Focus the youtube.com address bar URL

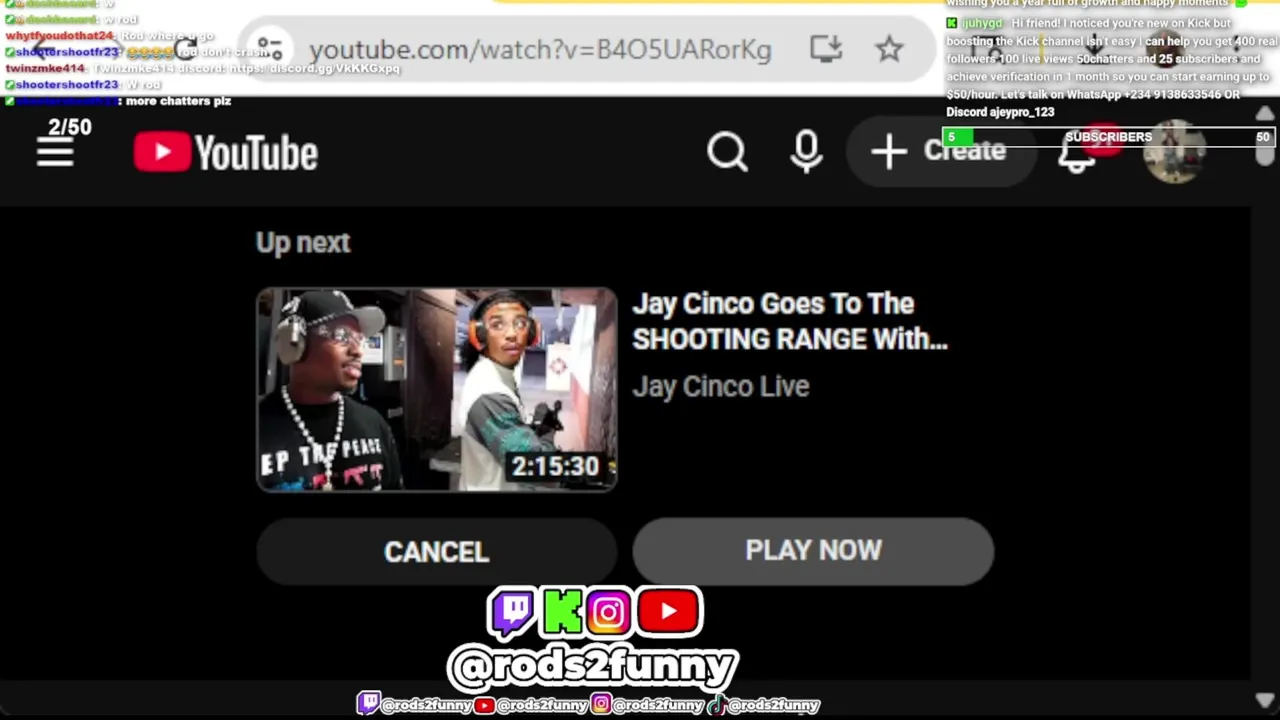click(540, 50)
